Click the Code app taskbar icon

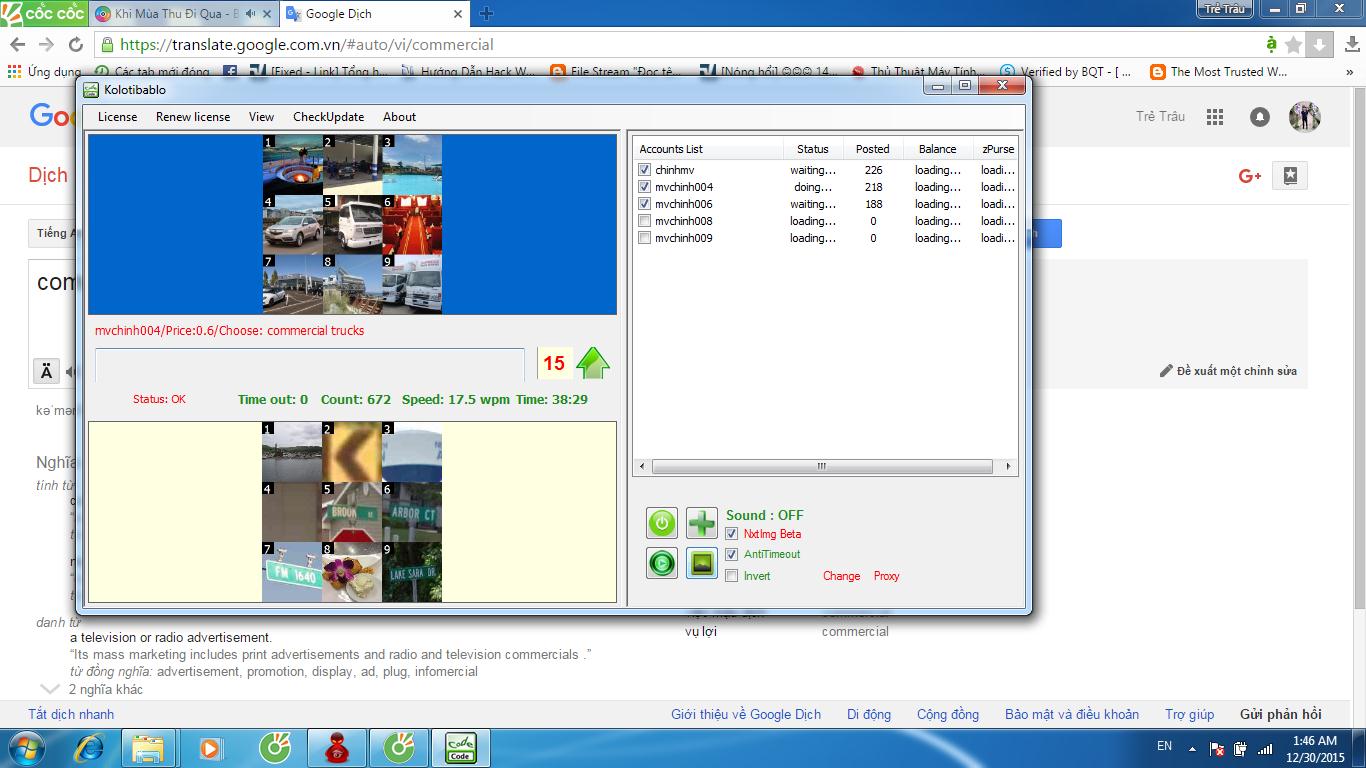(x=460, y=748)
